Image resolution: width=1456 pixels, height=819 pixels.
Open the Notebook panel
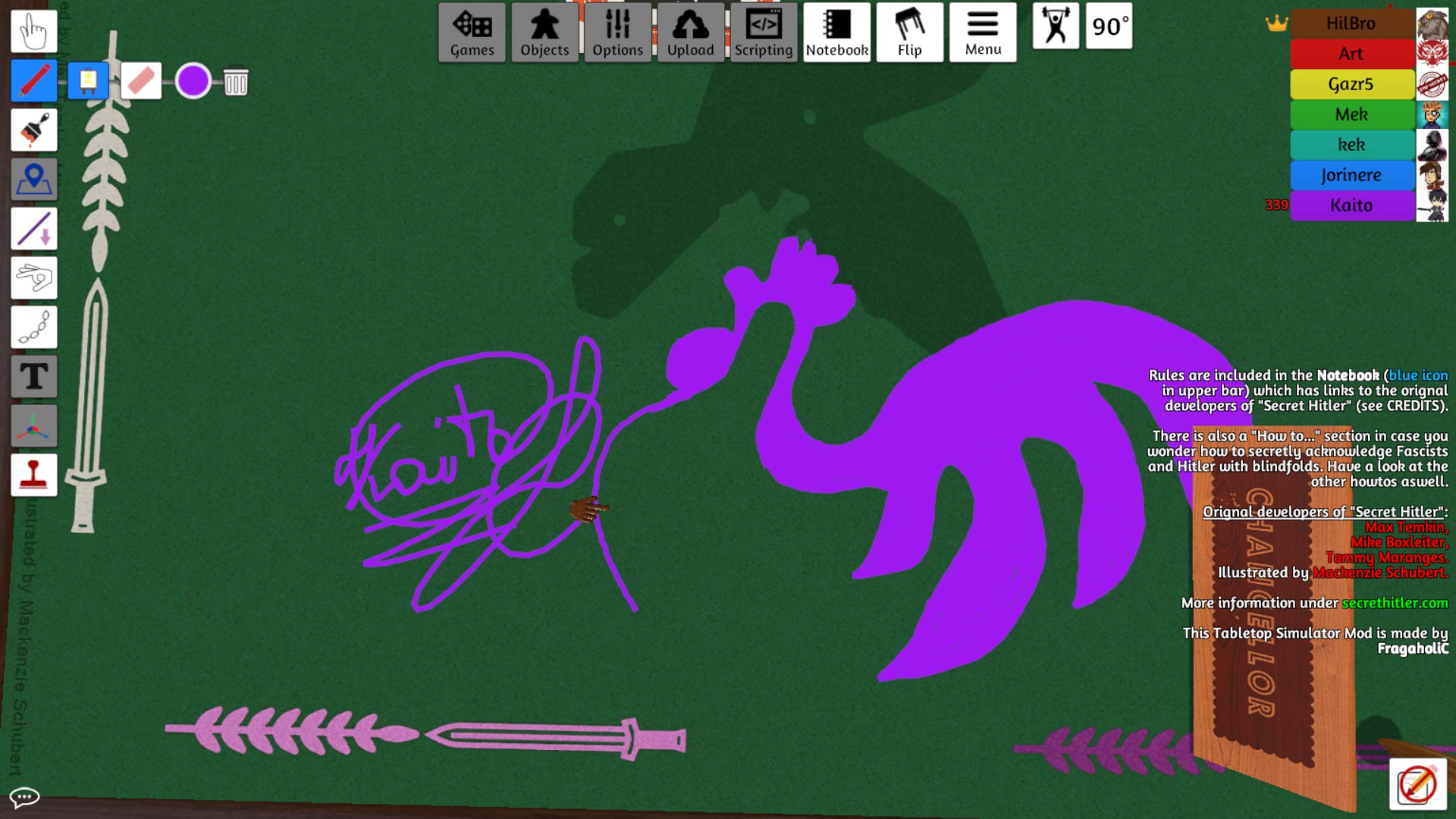(836, 33)
